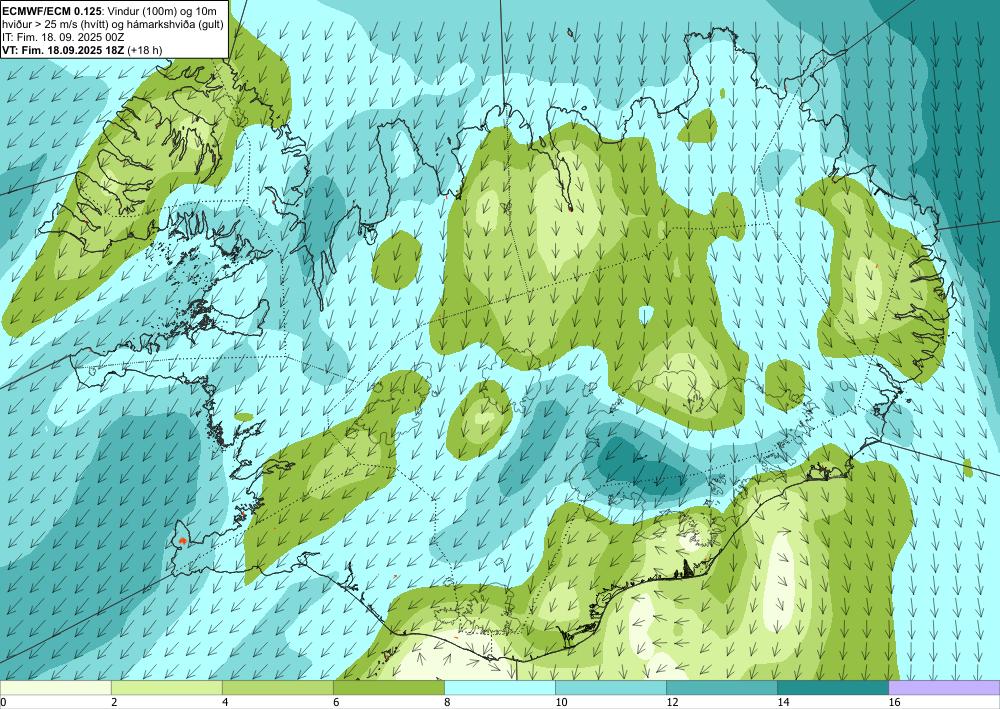Click the 0–2 m/s legend color
The height and width of the screenshot is (709, 1000).
point(55,688)
